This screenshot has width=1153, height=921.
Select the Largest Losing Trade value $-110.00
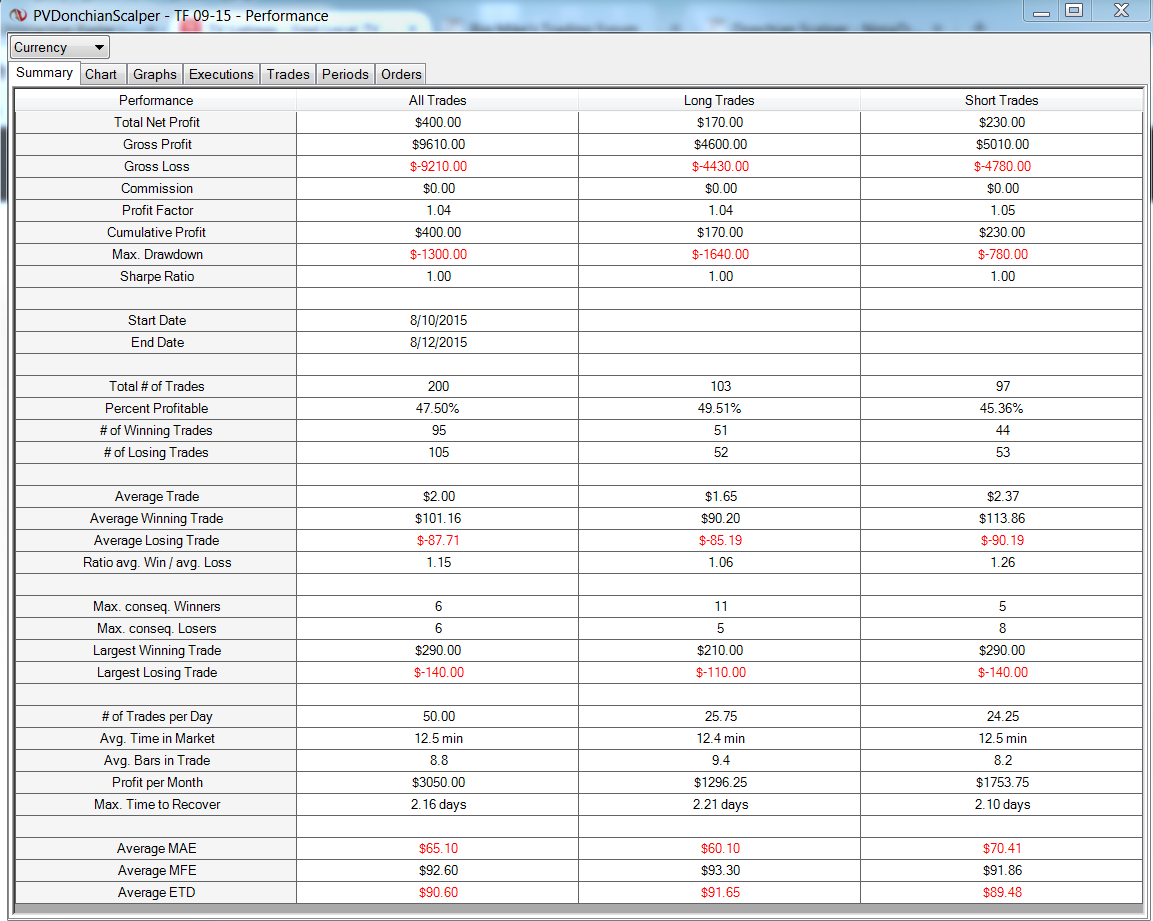click(x=720, y=673)
